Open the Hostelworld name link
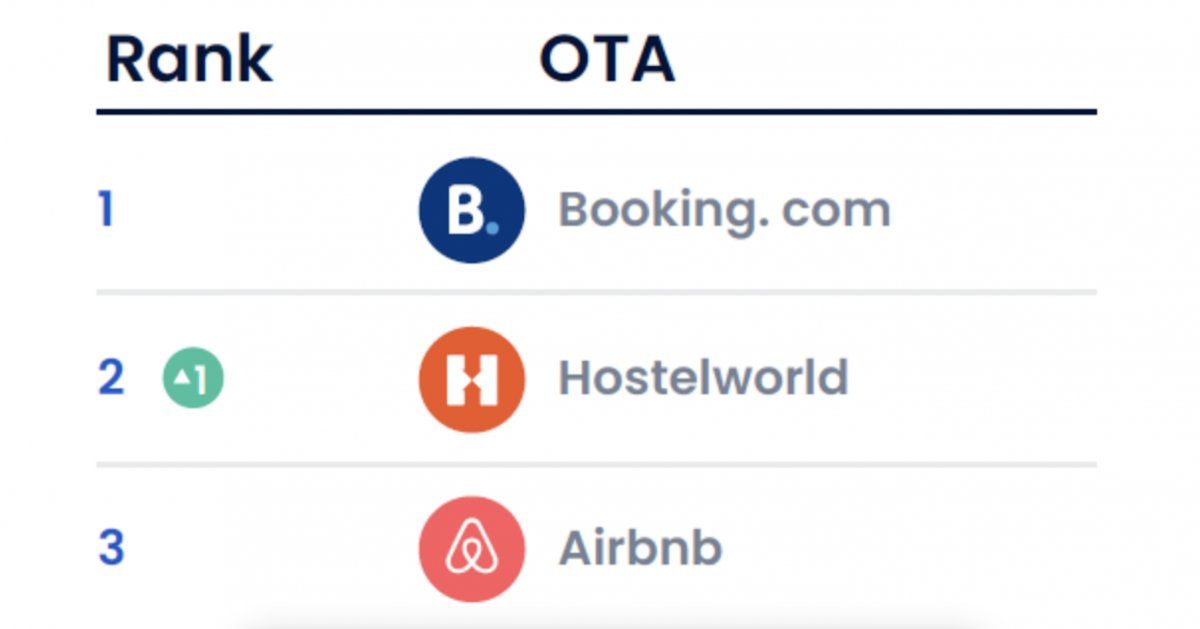This screenshot has height=629, width=1200. (x=703, y=378)
